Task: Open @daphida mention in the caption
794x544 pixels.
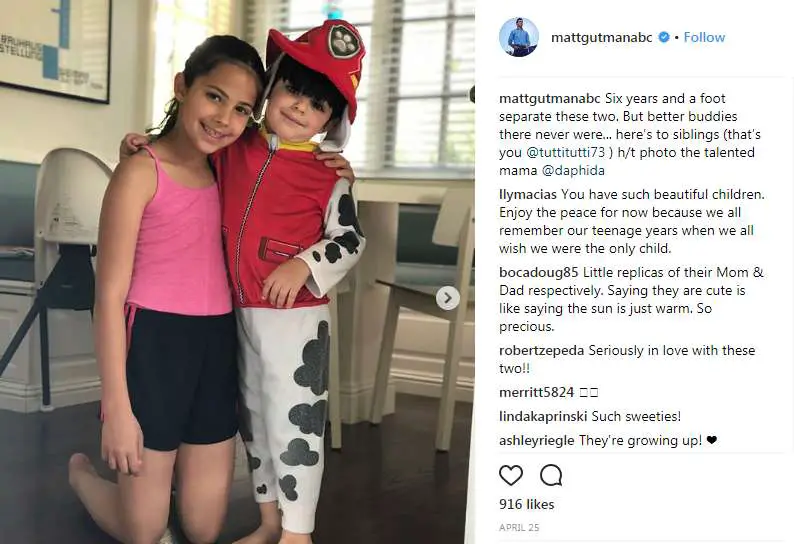Action: pos(573,171)
